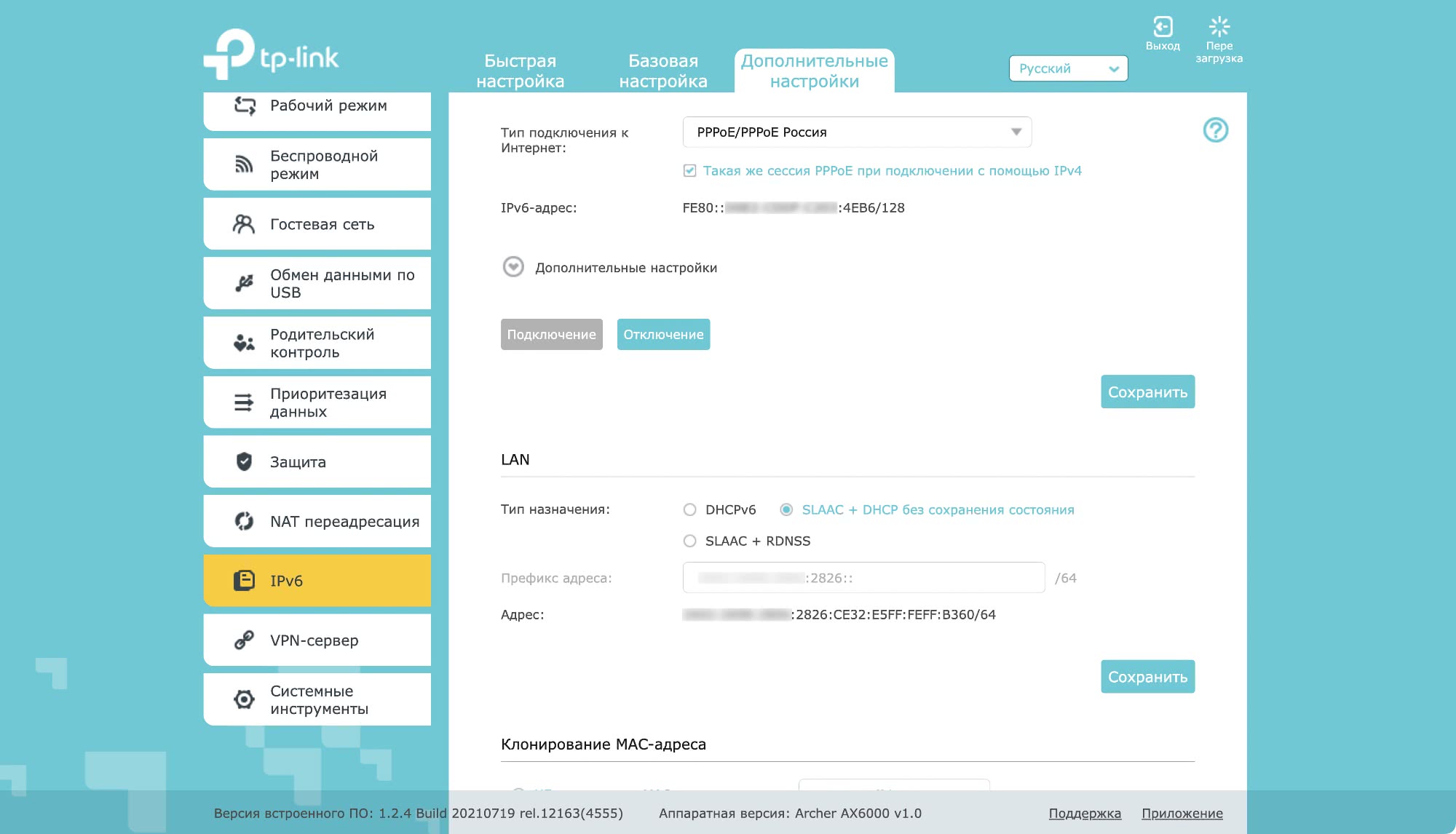Click Сохранить under the internet section
The height and width of the screenshot is (834, 1456).
point(1147,392)
